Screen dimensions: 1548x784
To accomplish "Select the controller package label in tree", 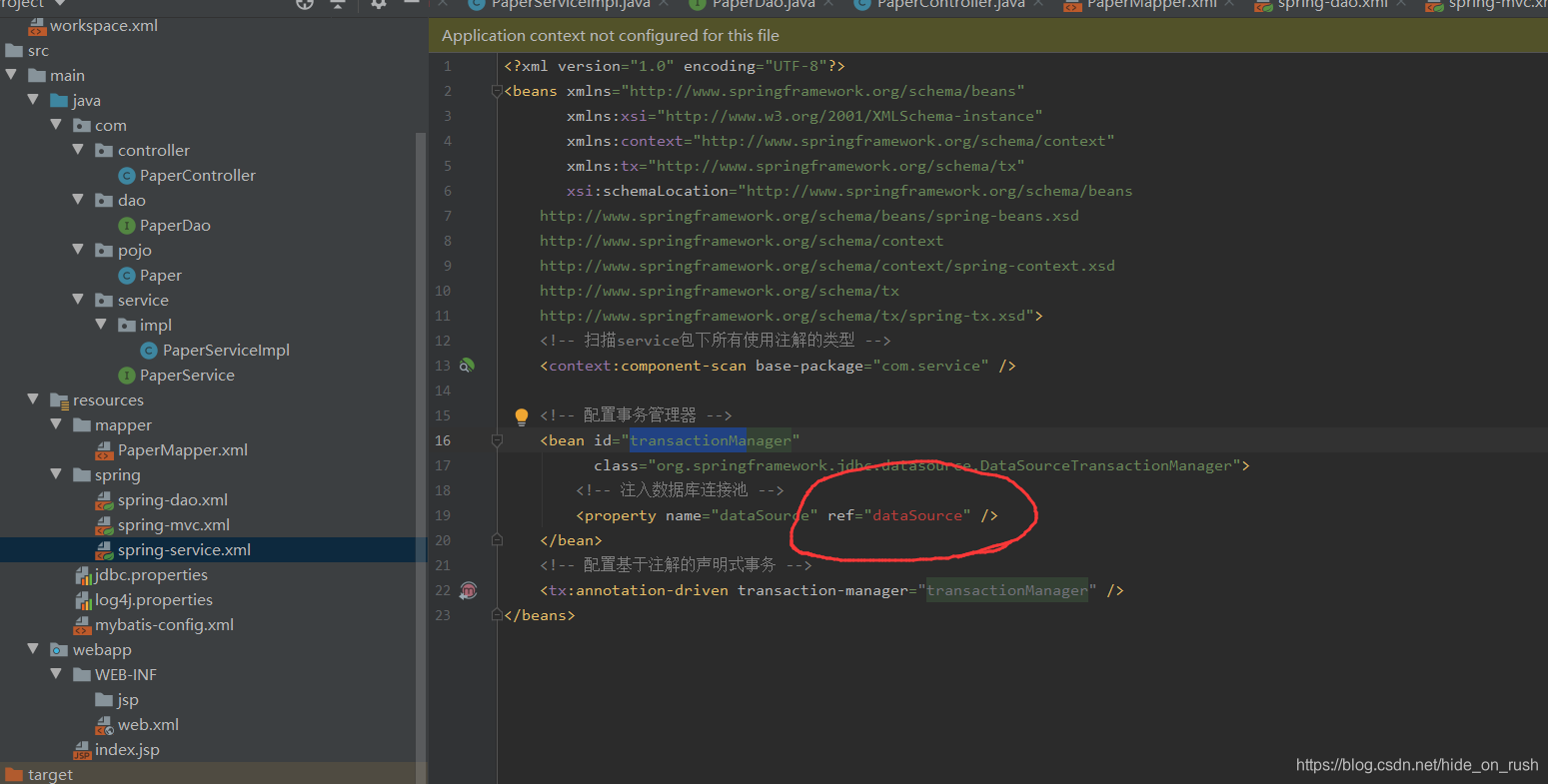I will coord(154,151).
